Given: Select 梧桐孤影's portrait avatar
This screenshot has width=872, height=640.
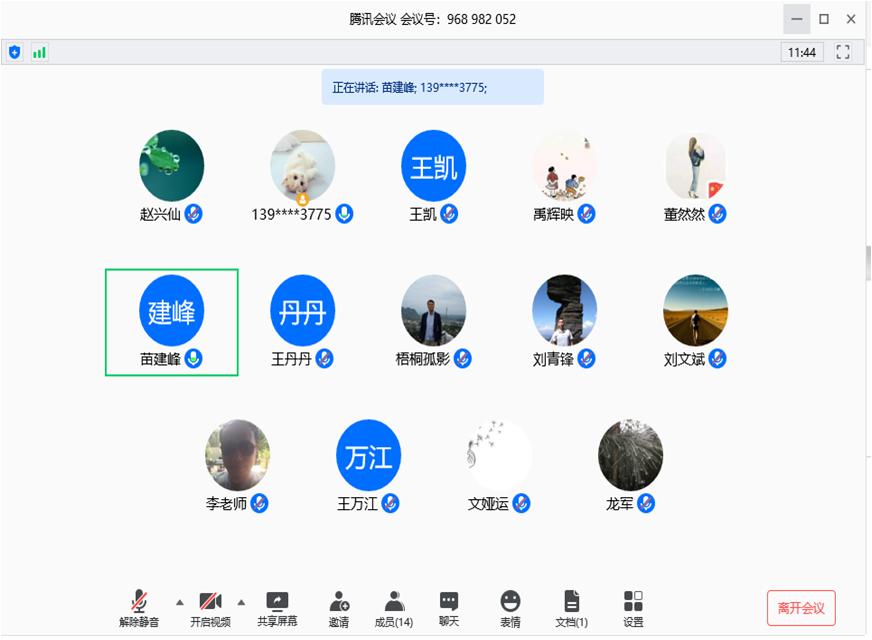Looking at the screenshot, I should 433,310.
